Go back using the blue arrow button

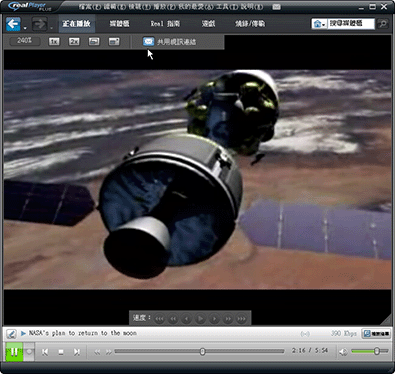(13, 24)
